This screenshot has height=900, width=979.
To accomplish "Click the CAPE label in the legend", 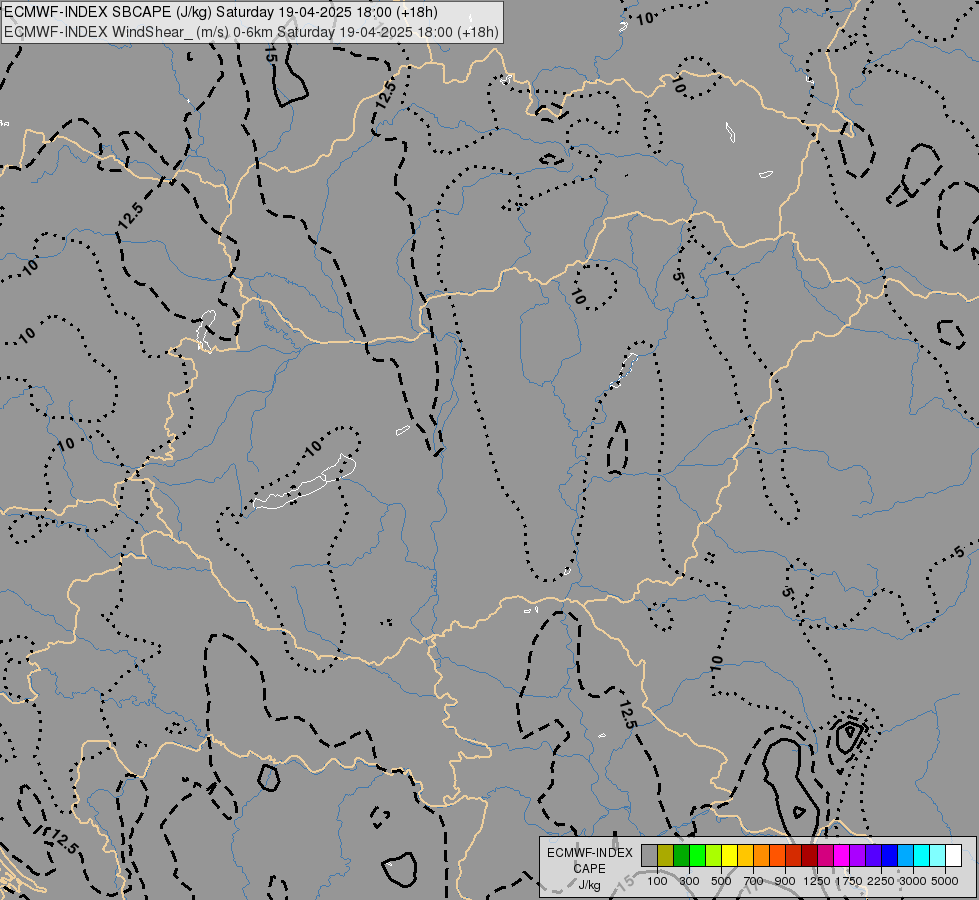I will click(x=589, y=869).
